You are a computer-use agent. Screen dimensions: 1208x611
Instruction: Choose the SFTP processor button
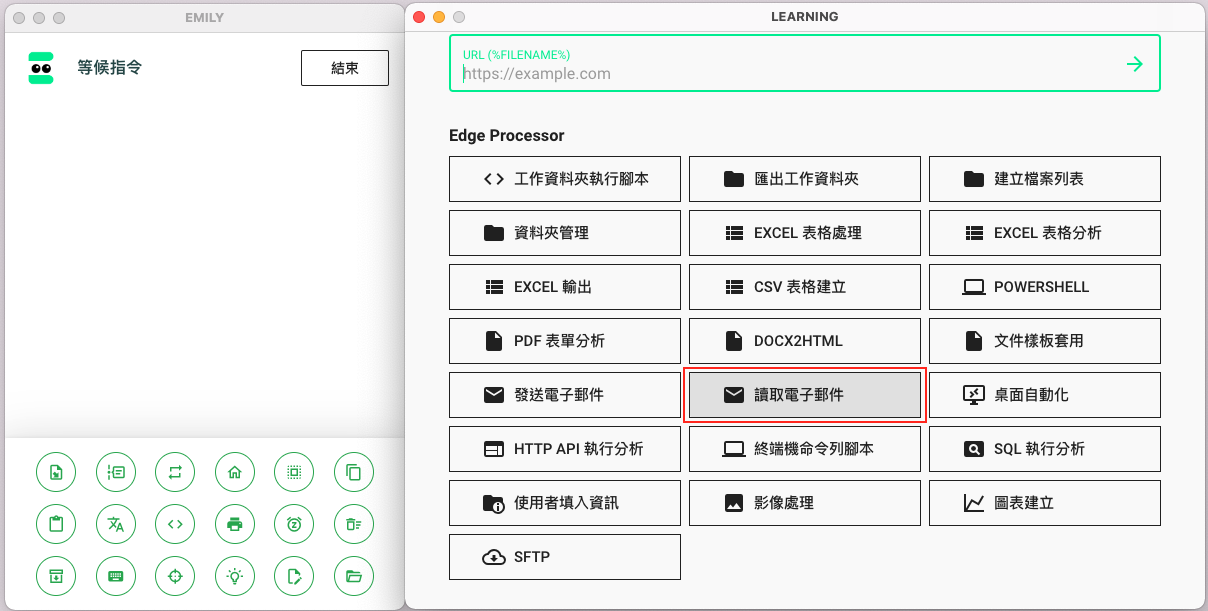click(x=564, y=557)
